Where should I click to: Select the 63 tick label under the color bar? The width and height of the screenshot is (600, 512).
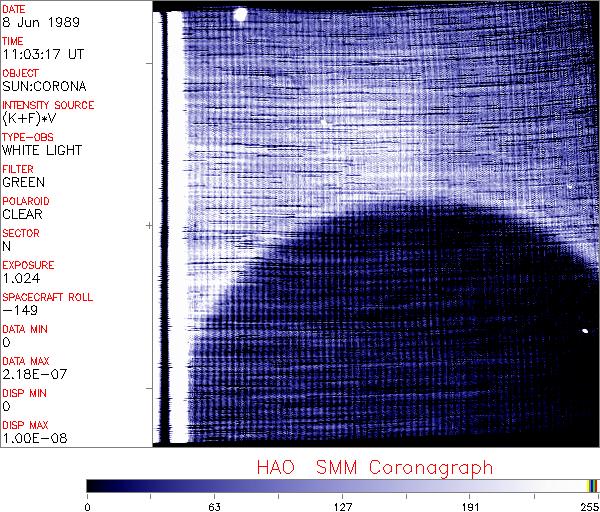(214, 505)
